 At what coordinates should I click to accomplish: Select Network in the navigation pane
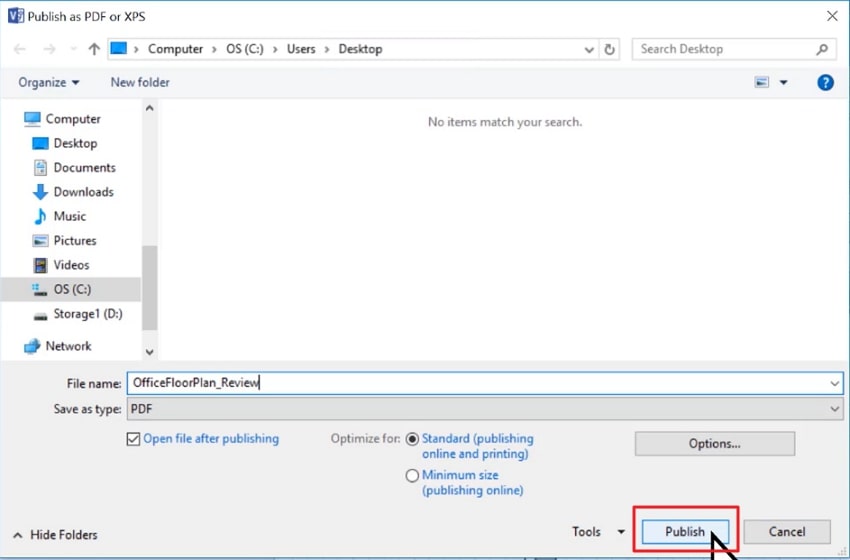(x=57, y=346)
